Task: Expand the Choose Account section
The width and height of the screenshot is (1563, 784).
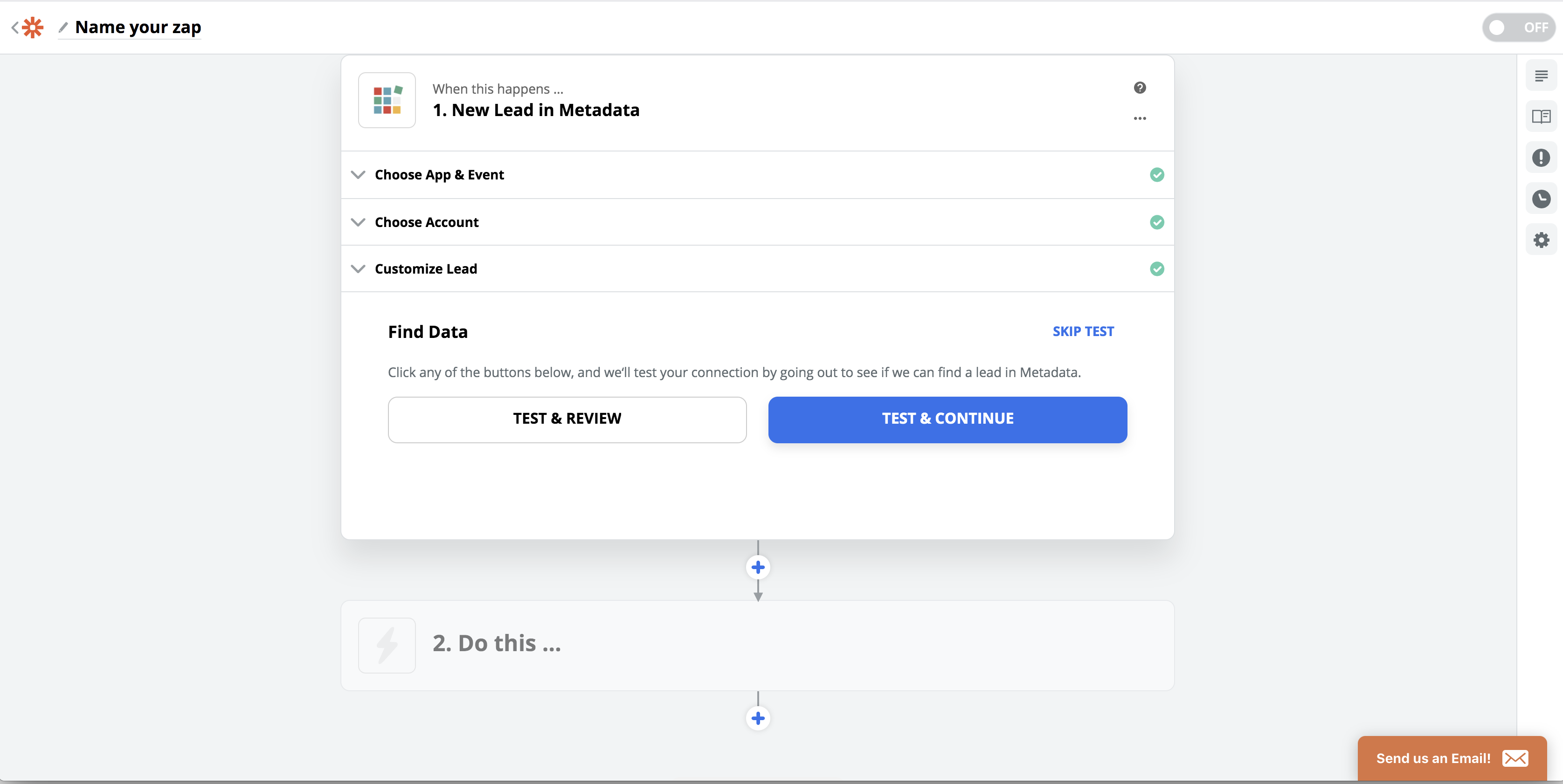Action: [427, 222]
